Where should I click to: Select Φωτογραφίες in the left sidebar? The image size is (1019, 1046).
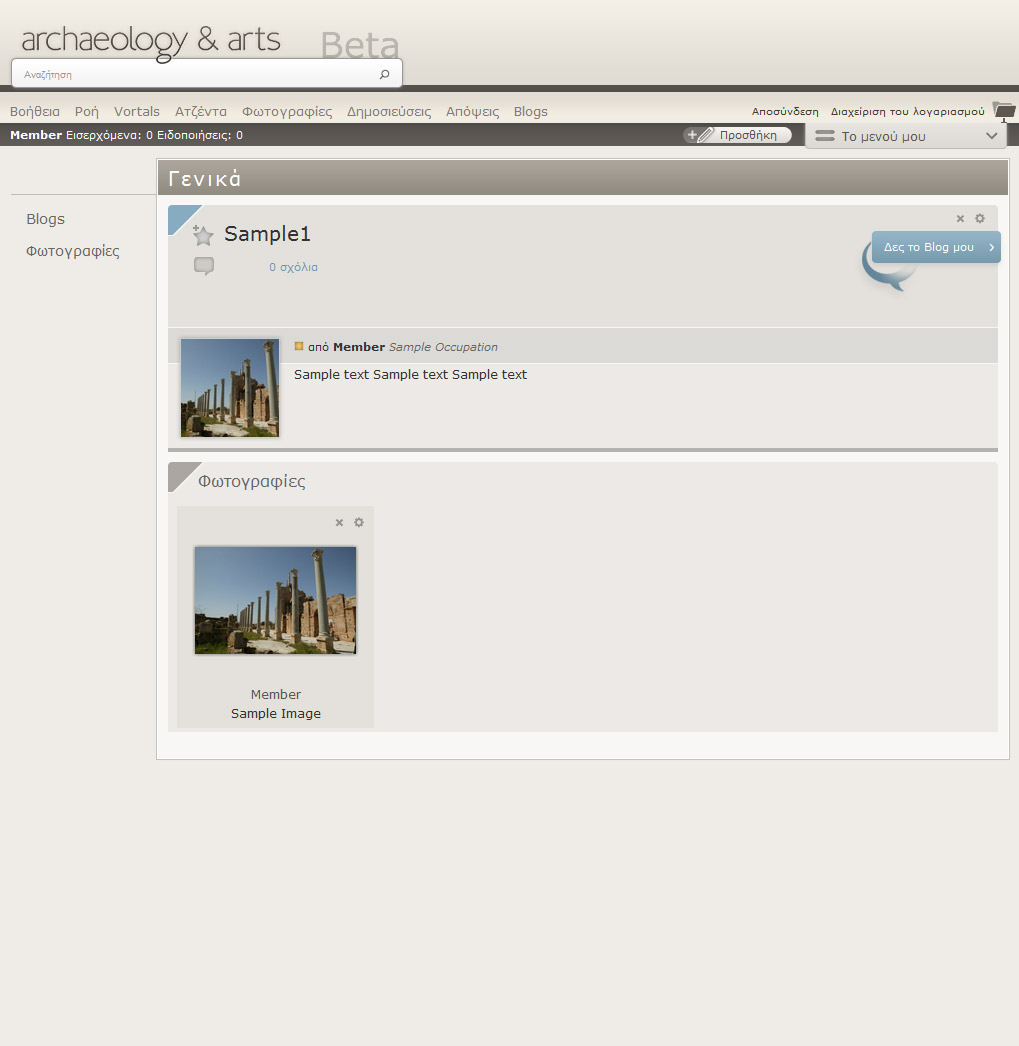coord(73,251)
